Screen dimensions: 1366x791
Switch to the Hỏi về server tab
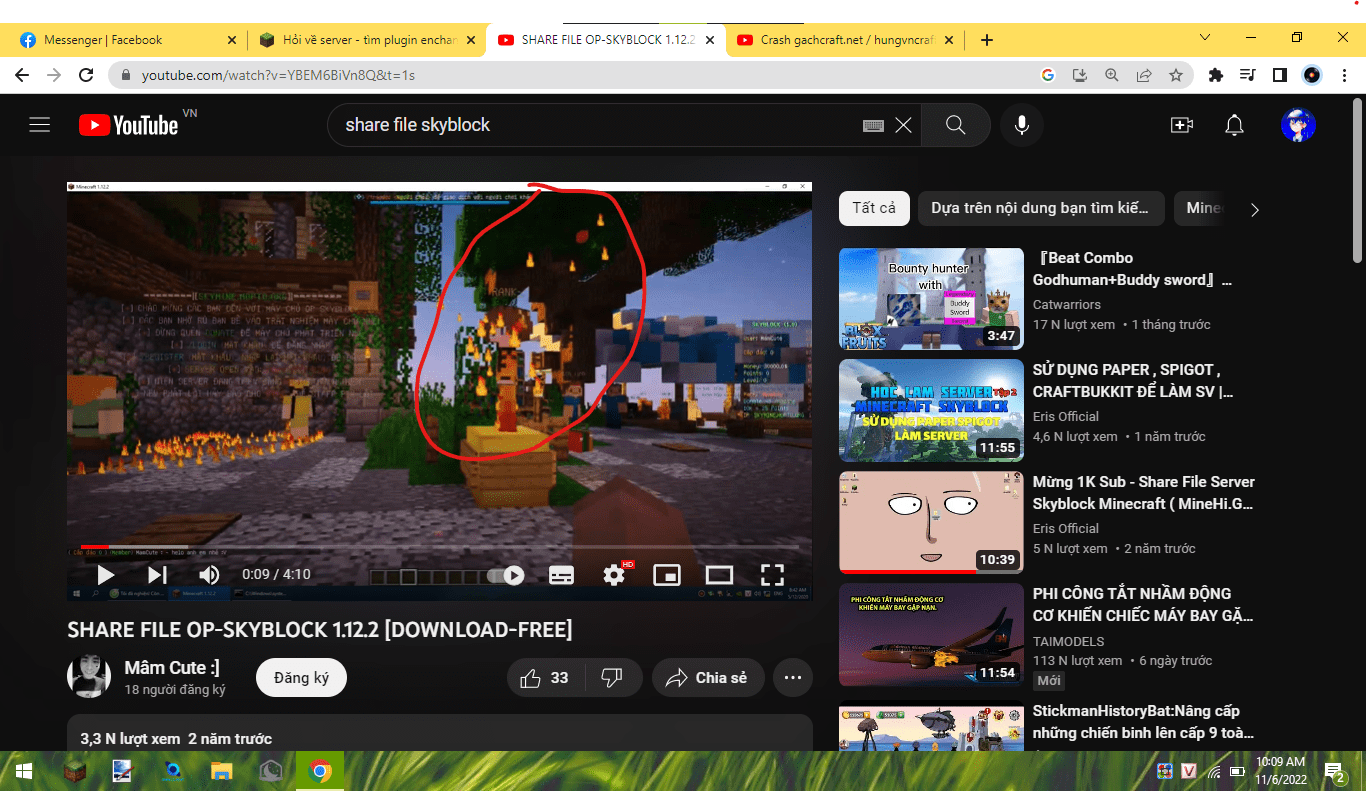coord(369,40)
